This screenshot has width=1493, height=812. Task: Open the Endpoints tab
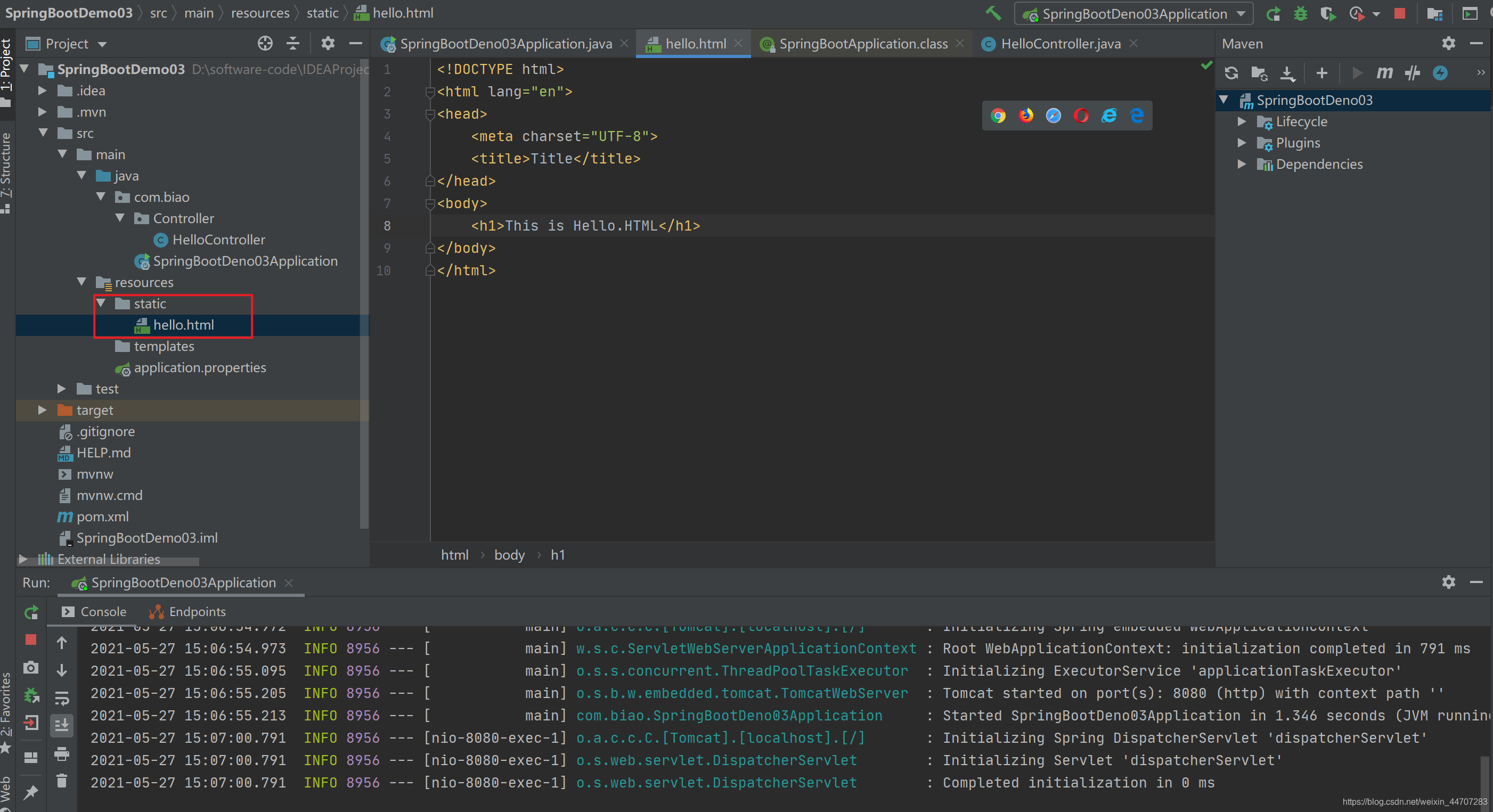[187, 611]
